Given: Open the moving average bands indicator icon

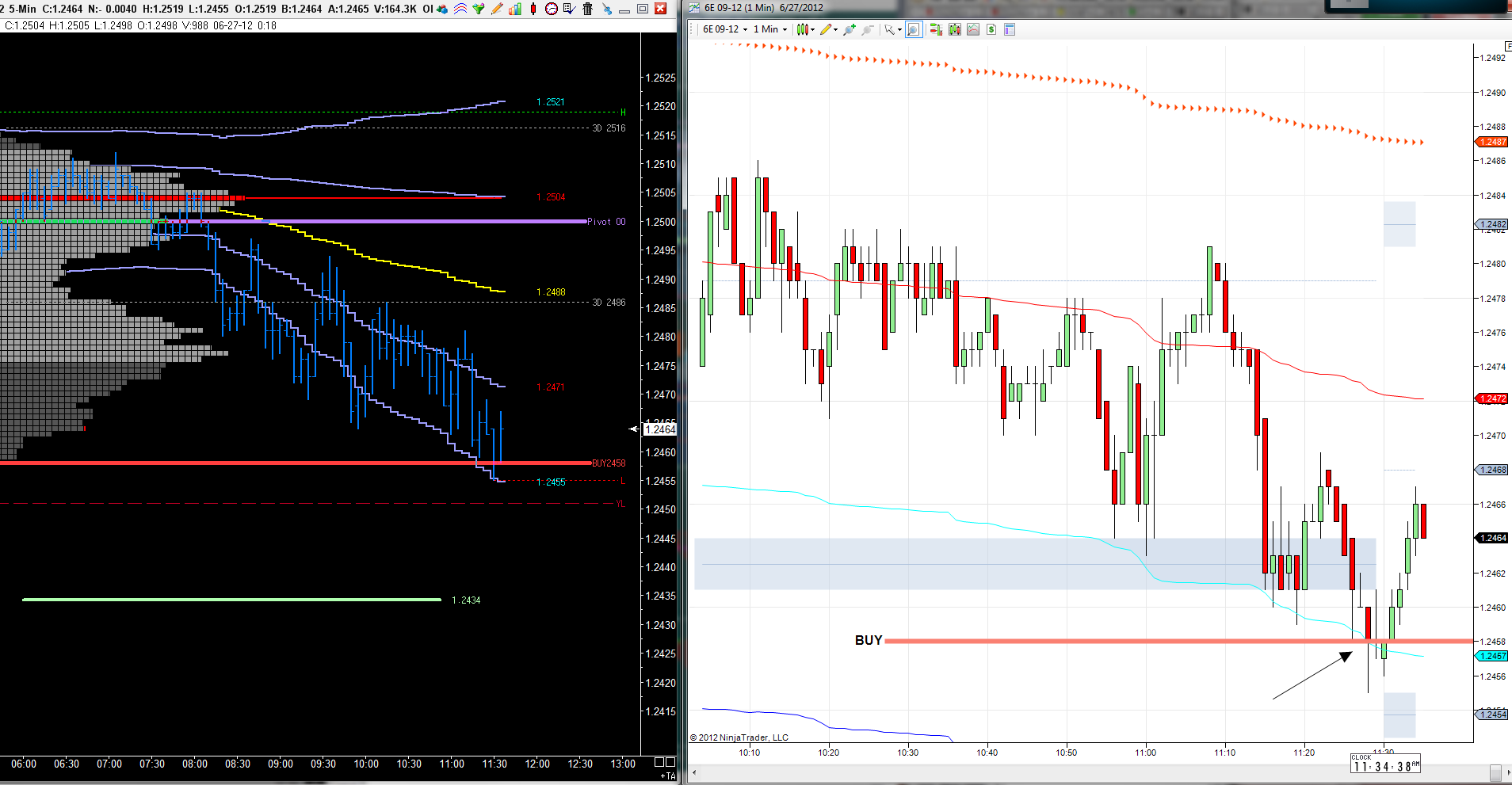Looking at the screenshot, I should click(x=460, y=9).
